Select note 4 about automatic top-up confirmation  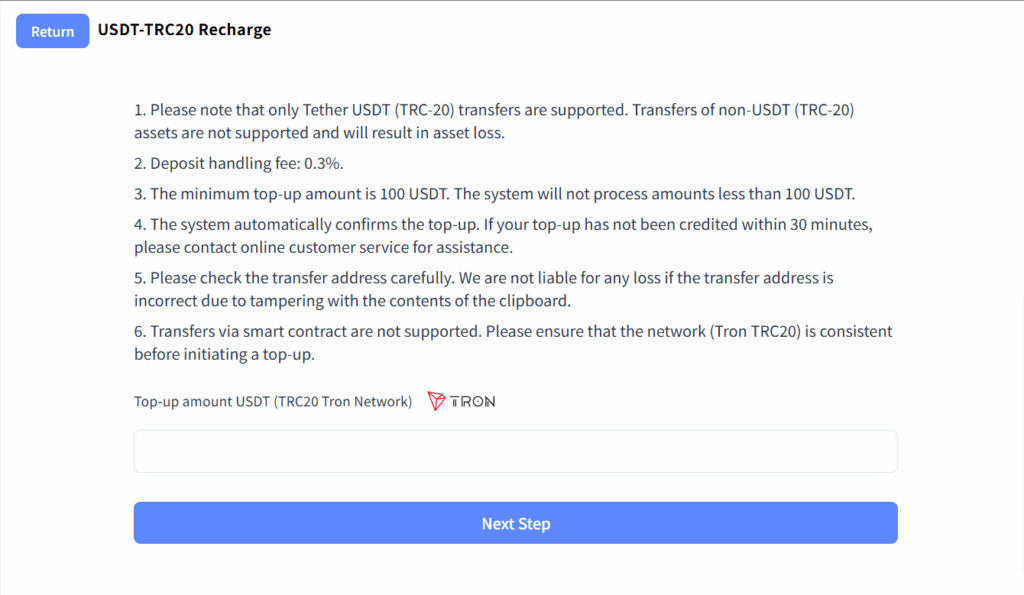pos(504,236)
